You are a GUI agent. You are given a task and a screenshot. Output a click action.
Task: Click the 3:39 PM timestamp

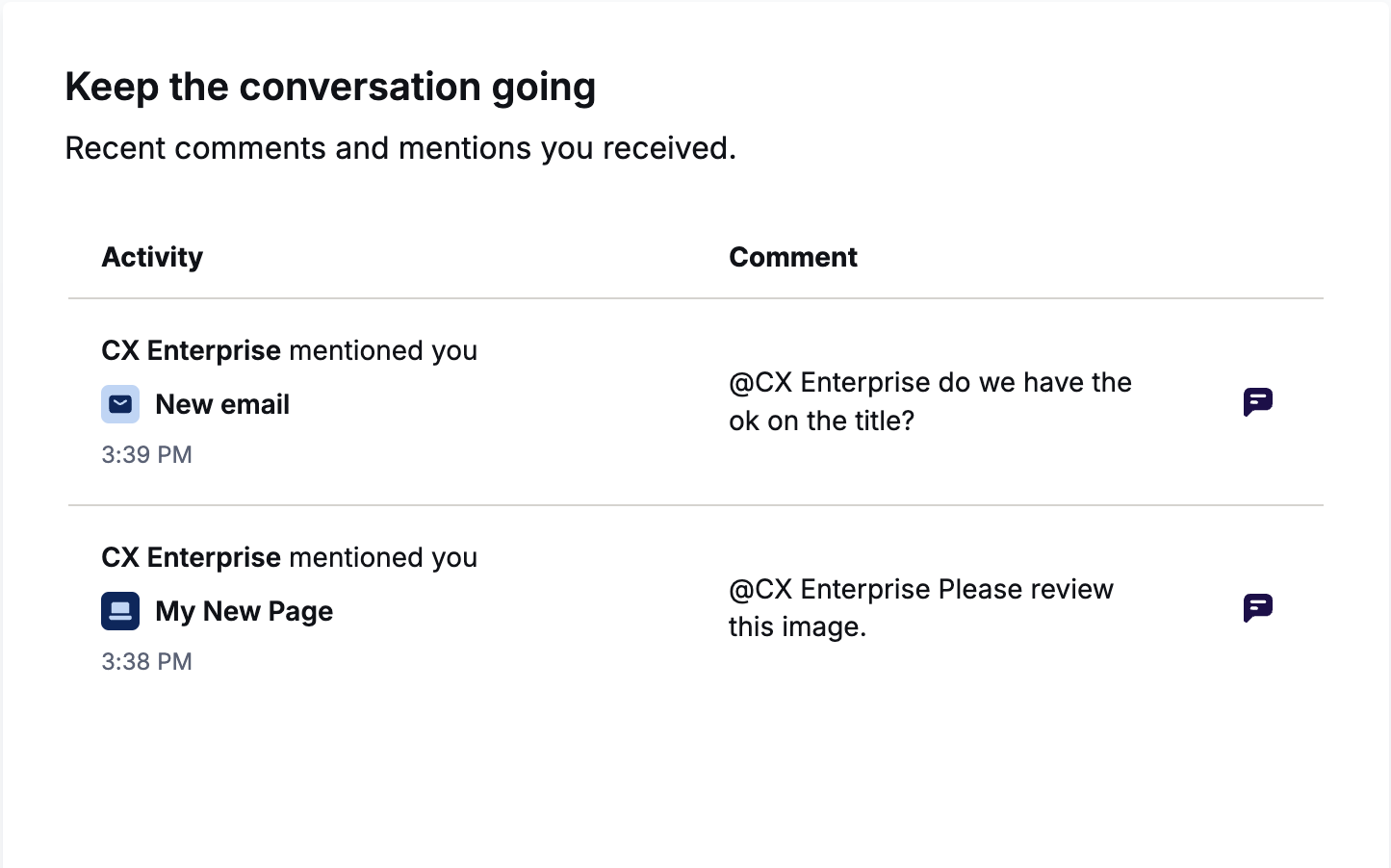pyautogui.click(x=146, y=454)
